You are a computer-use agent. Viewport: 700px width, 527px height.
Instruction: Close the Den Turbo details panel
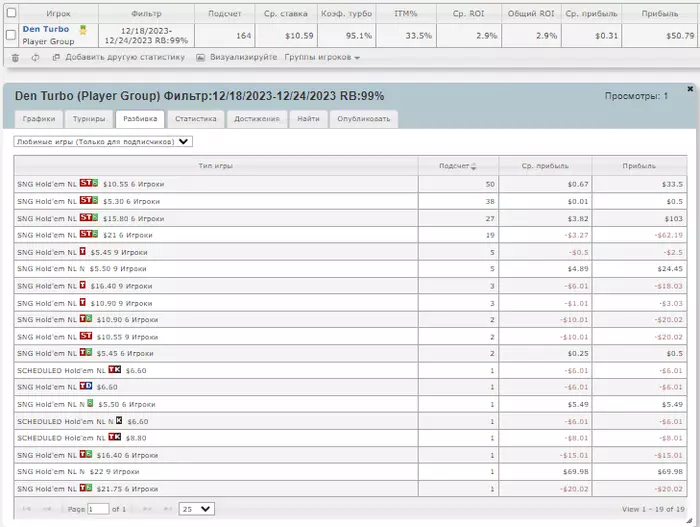690,89
